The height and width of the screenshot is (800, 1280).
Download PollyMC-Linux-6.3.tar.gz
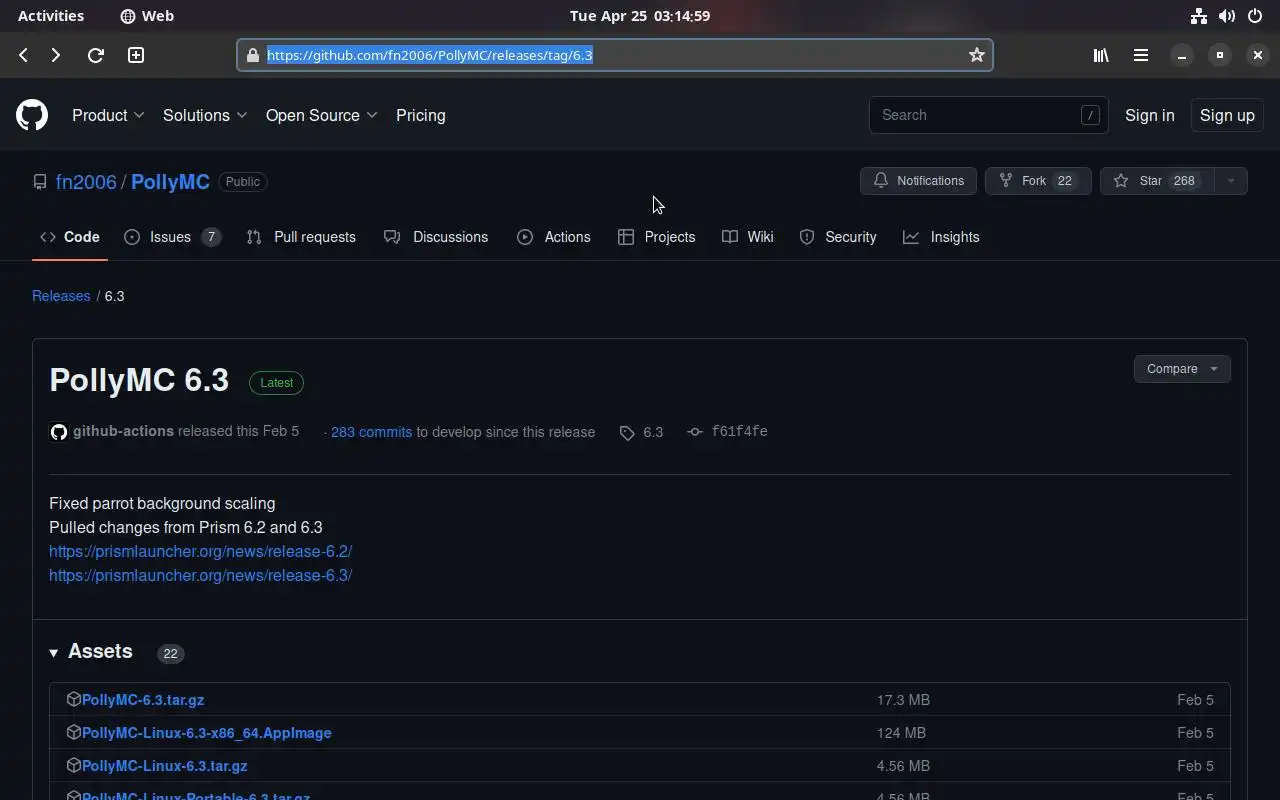tap(165, 766)
